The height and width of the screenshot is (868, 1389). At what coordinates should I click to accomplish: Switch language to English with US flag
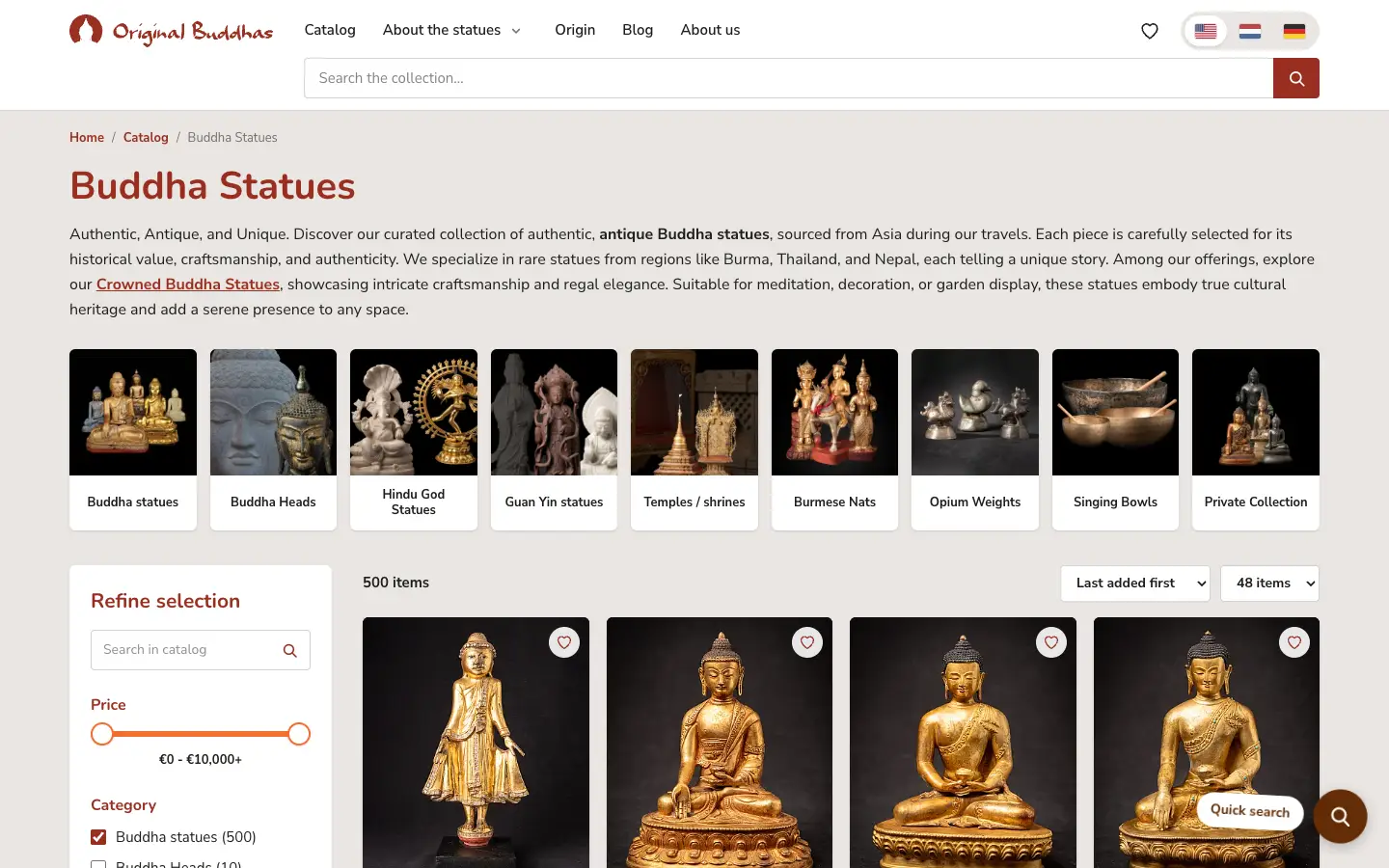(x=1206, y=31)
